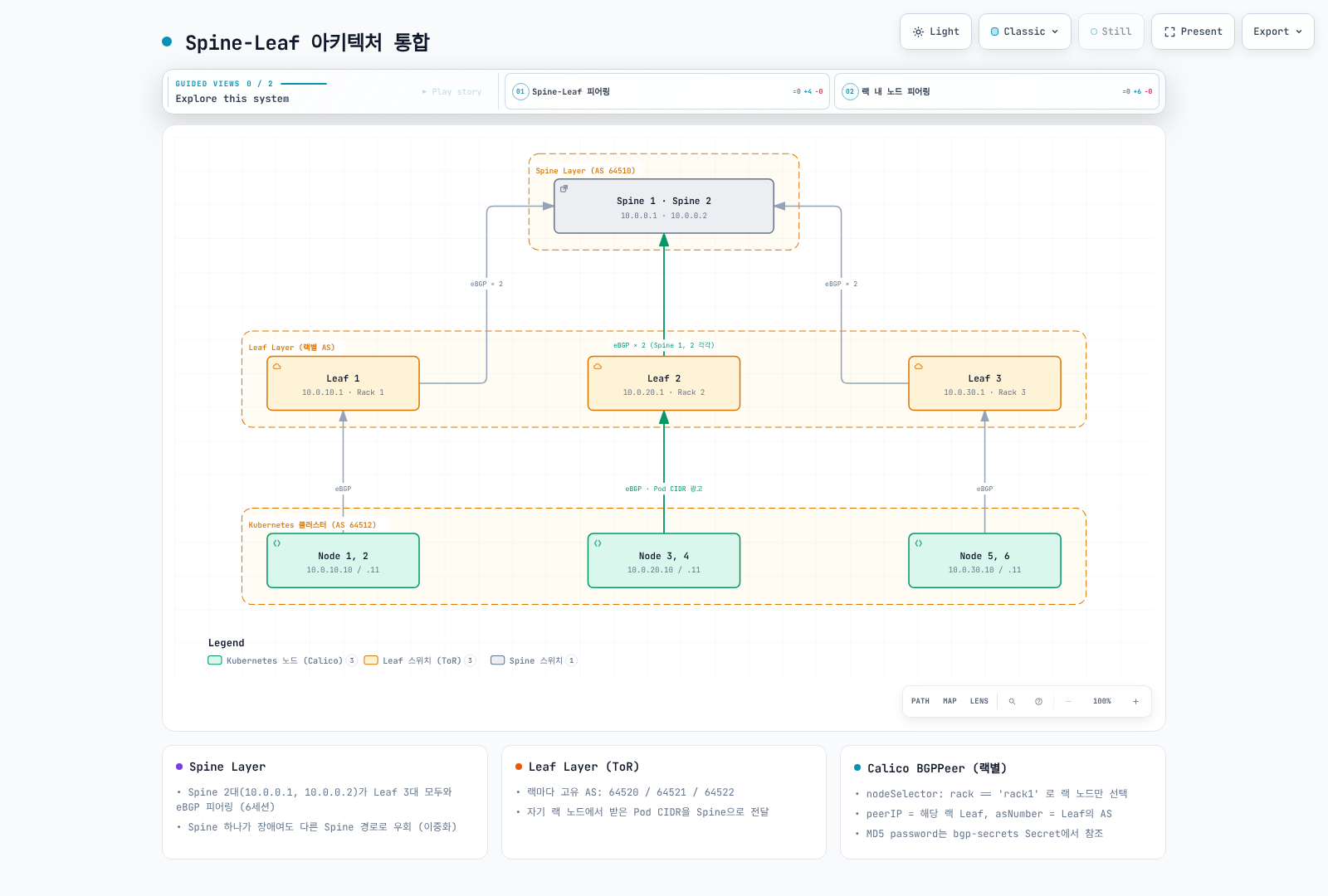
Task: Click the eBGP × 2 label near Leaf 1
Action: tap(486, 284)
